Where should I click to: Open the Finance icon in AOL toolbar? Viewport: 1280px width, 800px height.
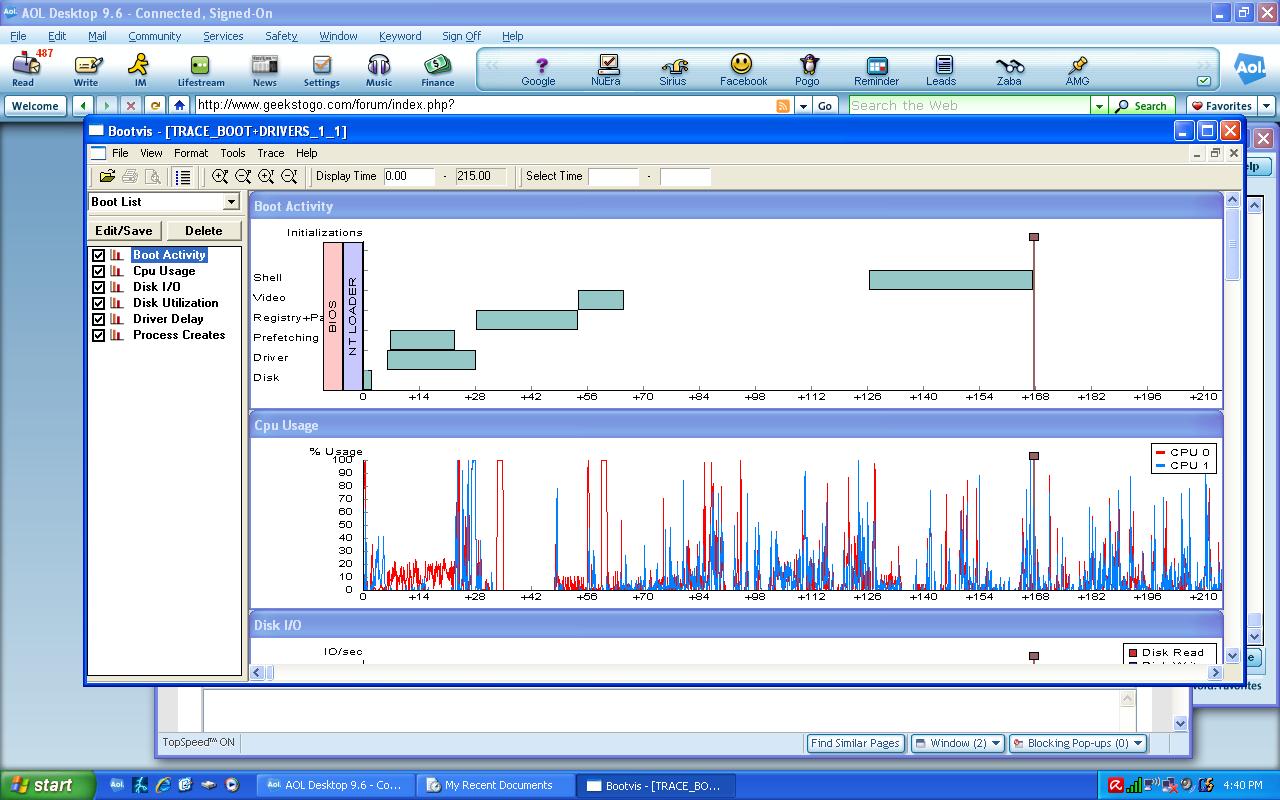coord(437,69)
